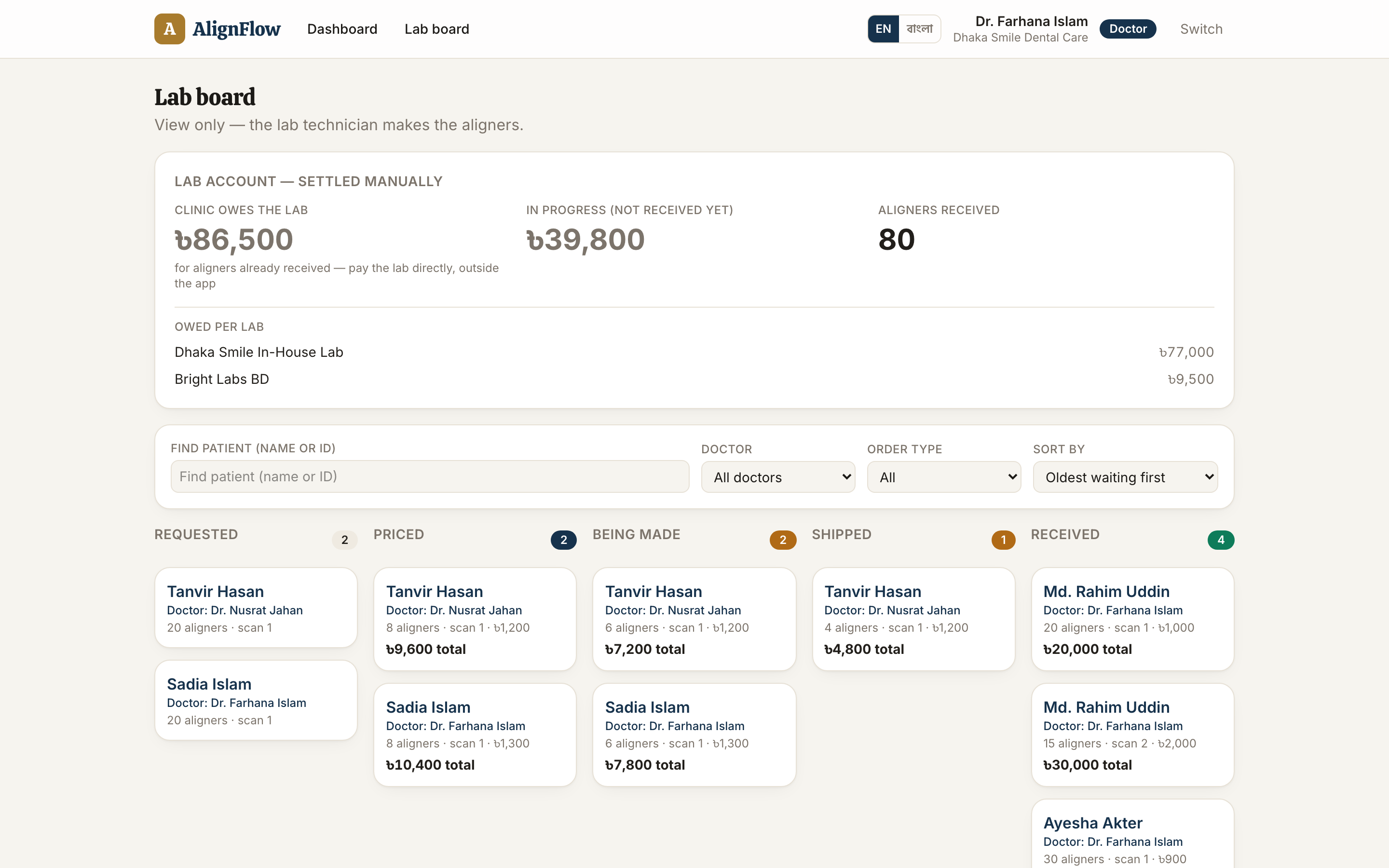
Task: Click the BEING MADE column header
Action: 636,534
